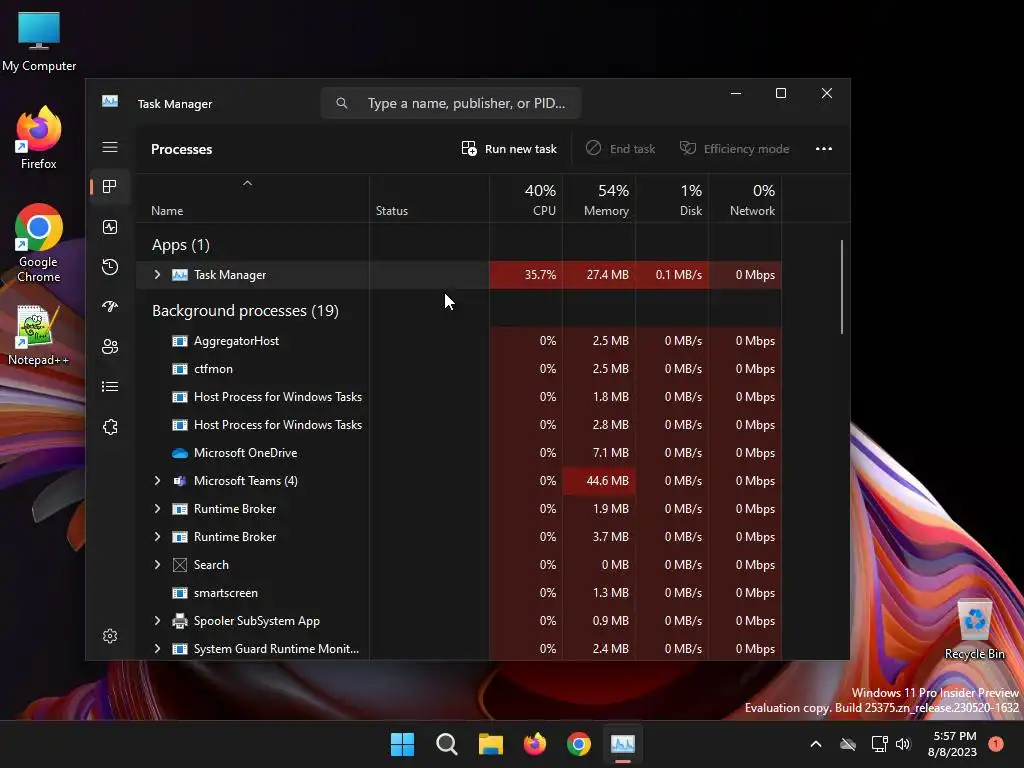This screenshot has width=1024, height=768.
Task: Select the Firefox desktop shortcut
Action: [x=39, y=138]
